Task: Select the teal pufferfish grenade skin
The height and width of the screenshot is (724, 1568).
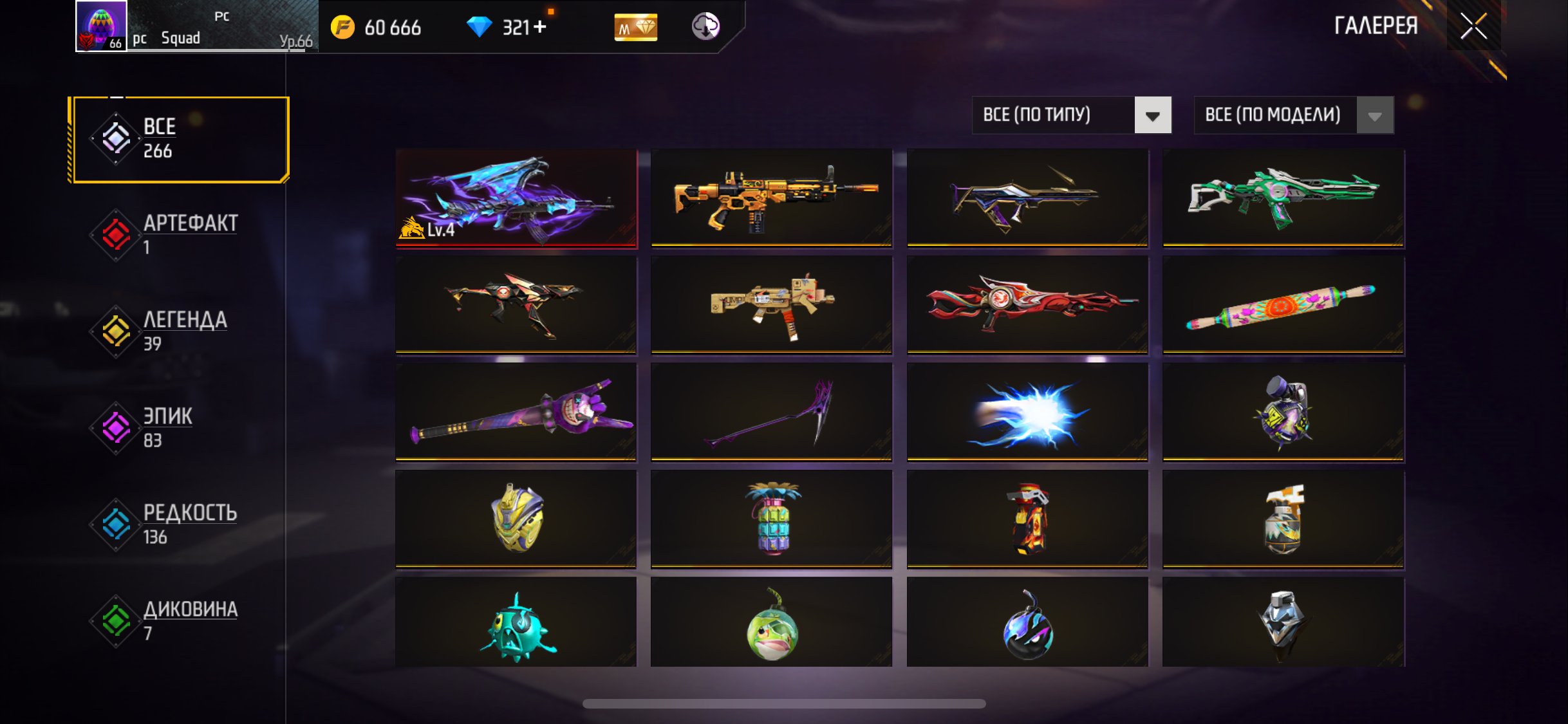Action: click(x=516, y=622)
